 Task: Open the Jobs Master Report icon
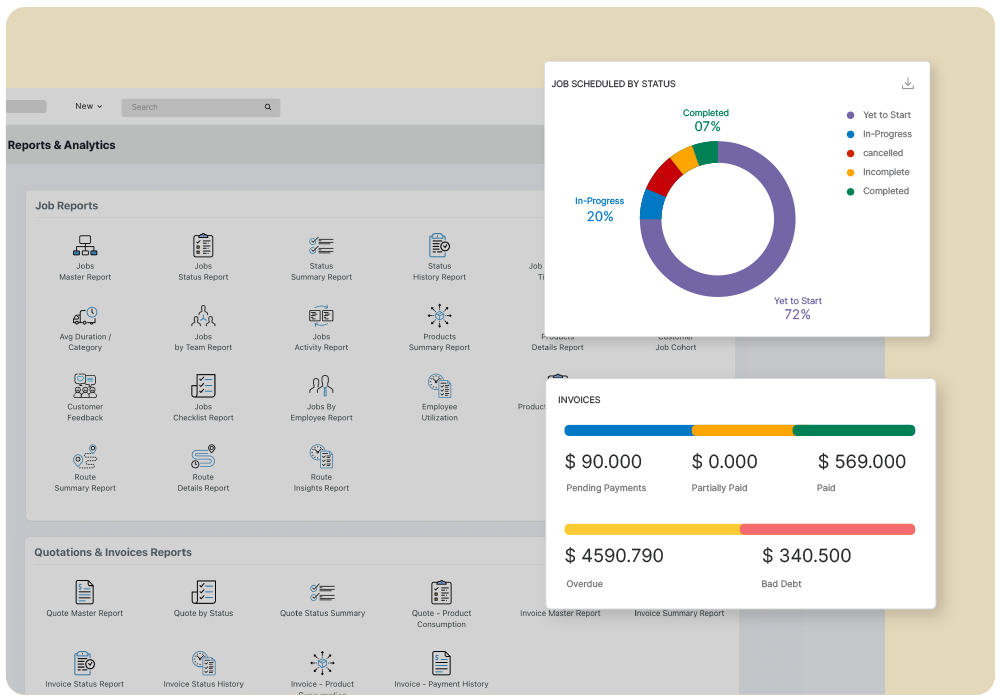85,246
